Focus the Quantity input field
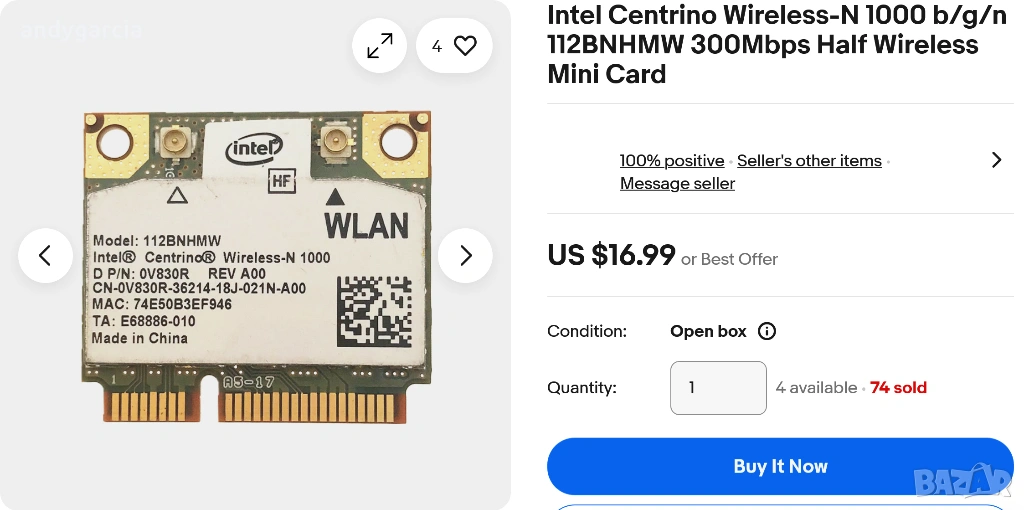Image resolution: width=1024 pixels, height=510 pixels. coord(718,388)
